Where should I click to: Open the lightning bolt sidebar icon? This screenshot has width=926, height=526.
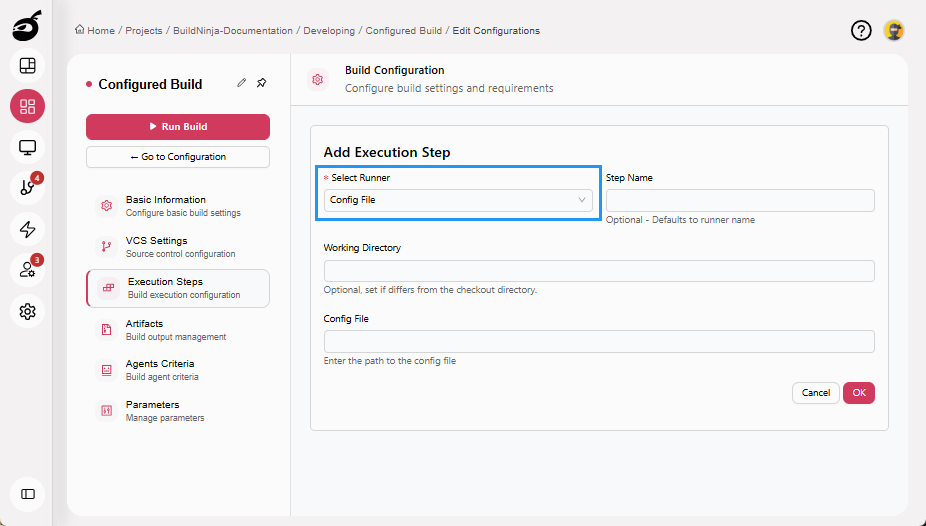coord(27,229)
